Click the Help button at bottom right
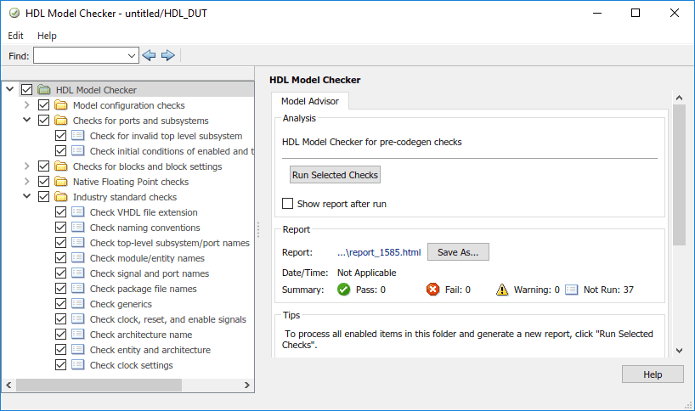The width and height of the screenshot is (695, 411). coord(652,375)
